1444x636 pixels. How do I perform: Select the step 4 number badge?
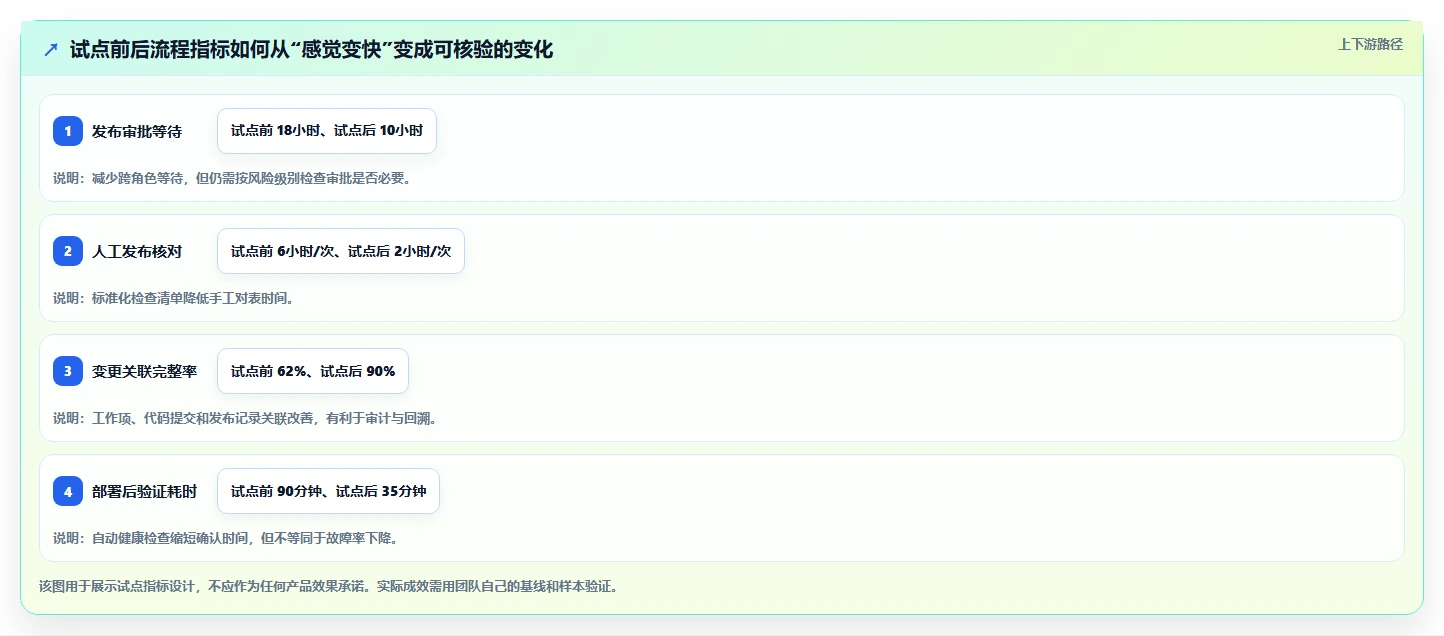pyautogui.click(x=68, y=491)
